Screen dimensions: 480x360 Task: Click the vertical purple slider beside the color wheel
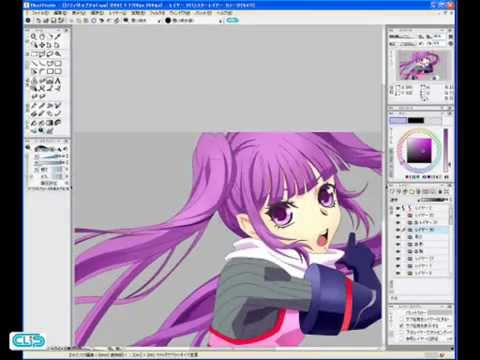pyautogui.click(x=446, y=149)
